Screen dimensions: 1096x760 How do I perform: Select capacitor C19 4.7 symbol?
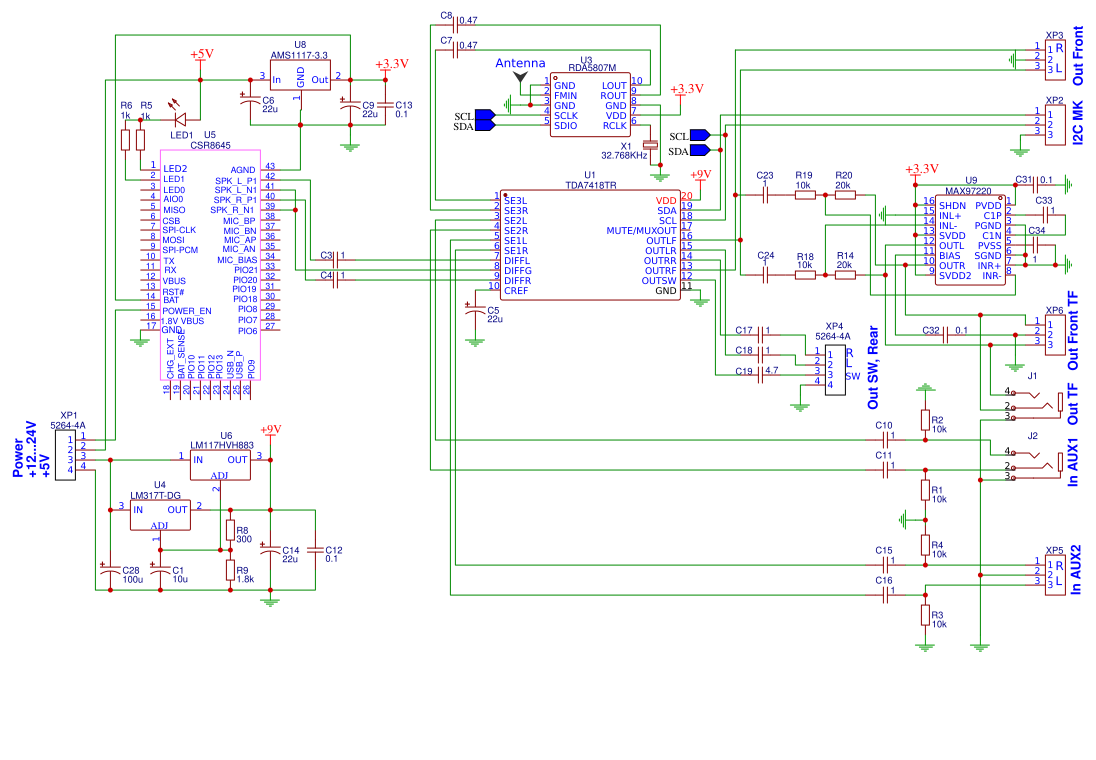tap(760, 375)
